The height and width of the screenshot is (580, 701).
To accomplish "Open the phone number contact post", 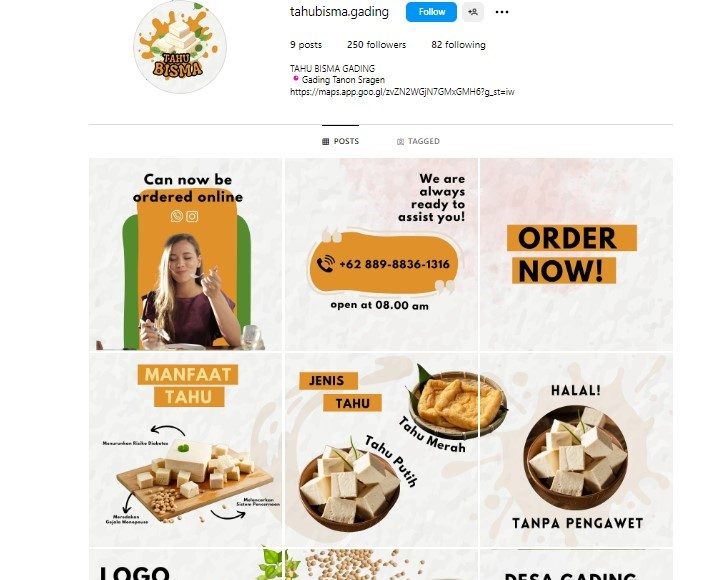I will click(x=381, y=254).
